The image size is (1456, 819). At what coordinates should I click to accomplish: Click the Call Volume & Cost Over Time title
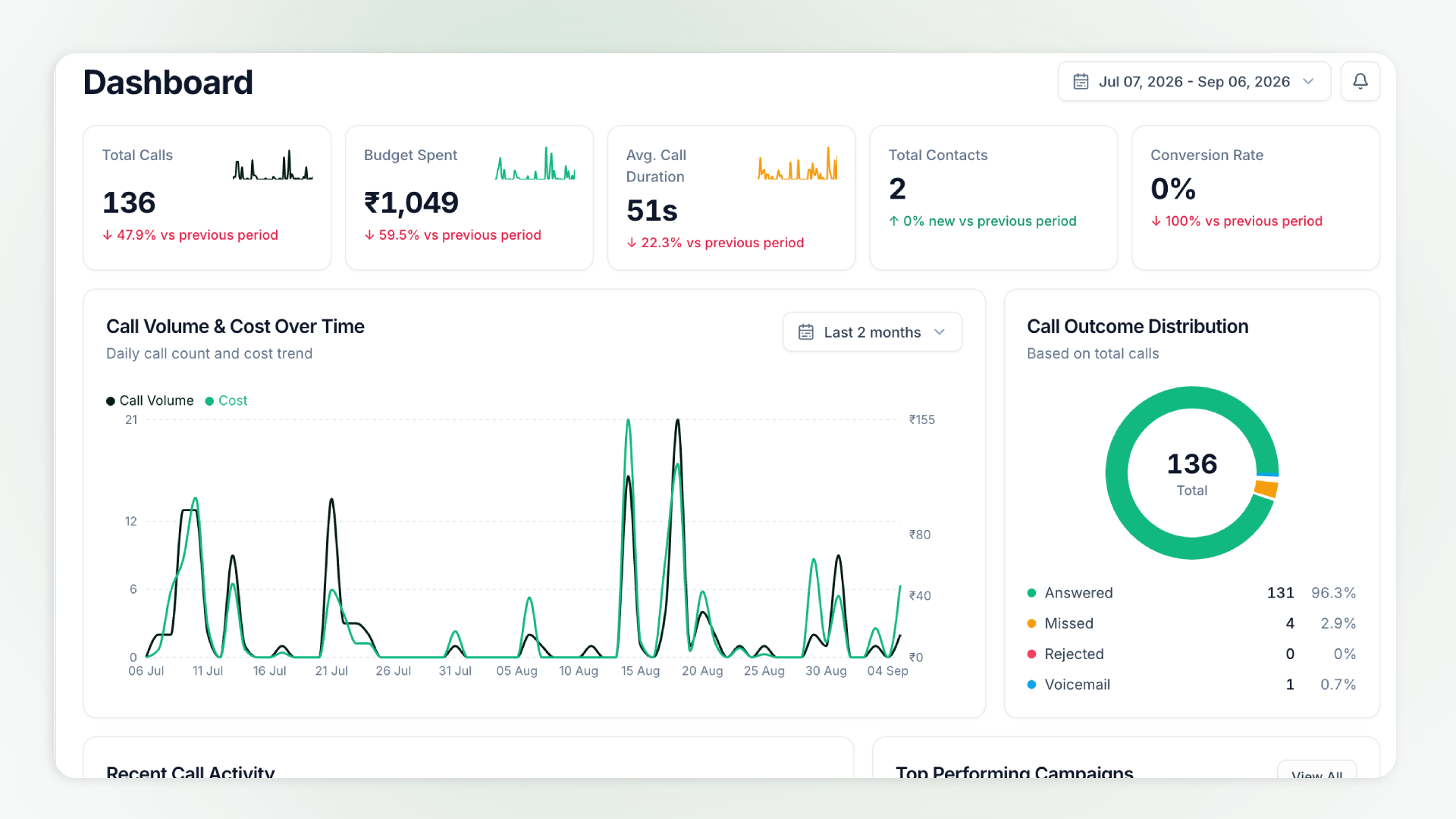(235, 326)
